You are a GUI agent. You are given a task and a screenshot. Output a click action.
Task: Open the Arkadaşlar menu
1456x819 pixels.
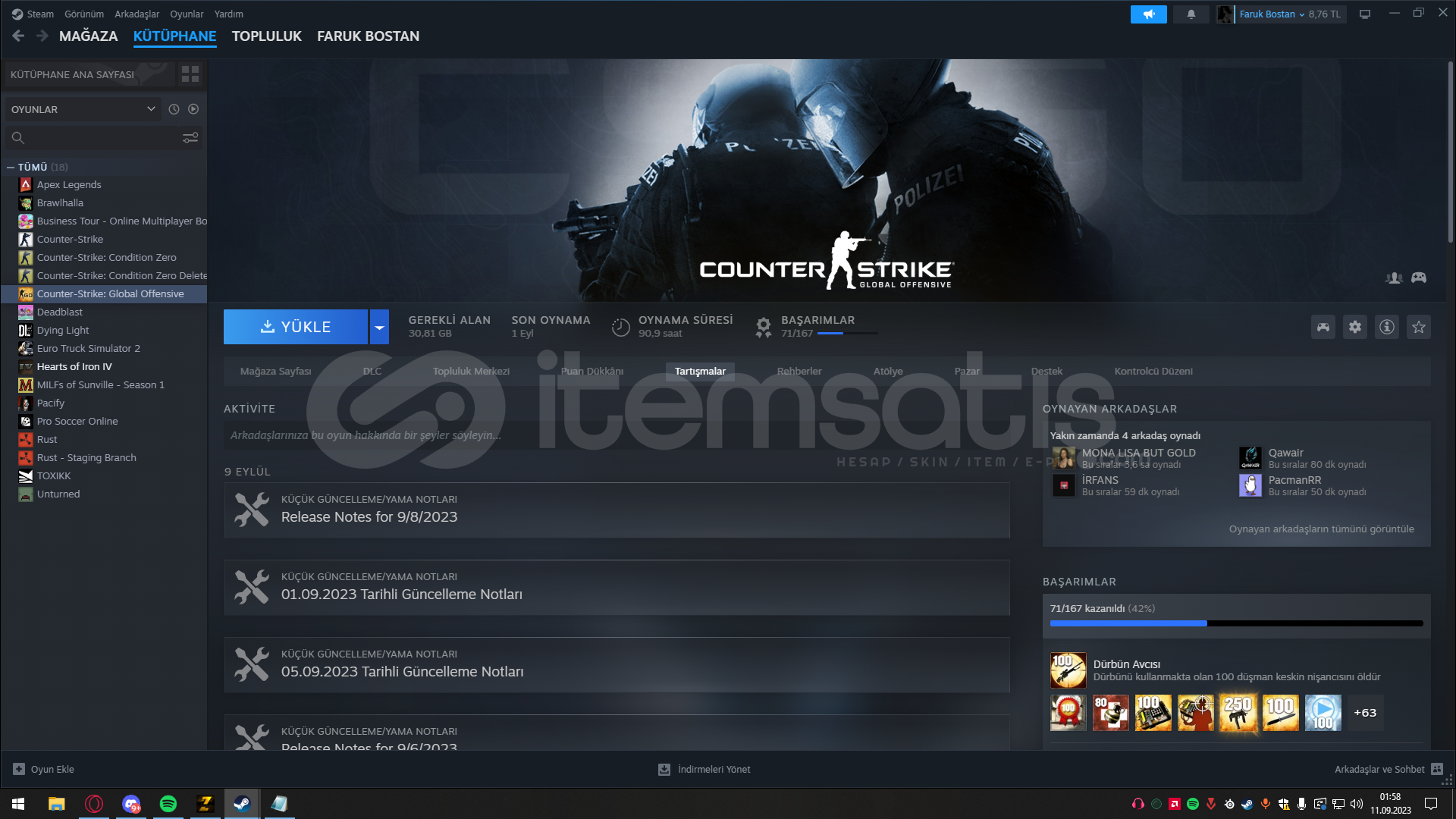pyautogui.click(x=137, y=14)
